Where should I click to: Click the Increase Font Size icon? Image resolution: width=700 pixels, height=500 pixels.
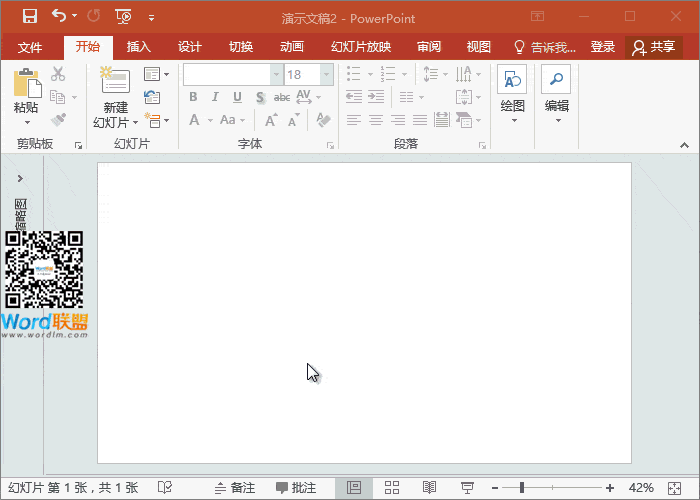click(271, 120)
